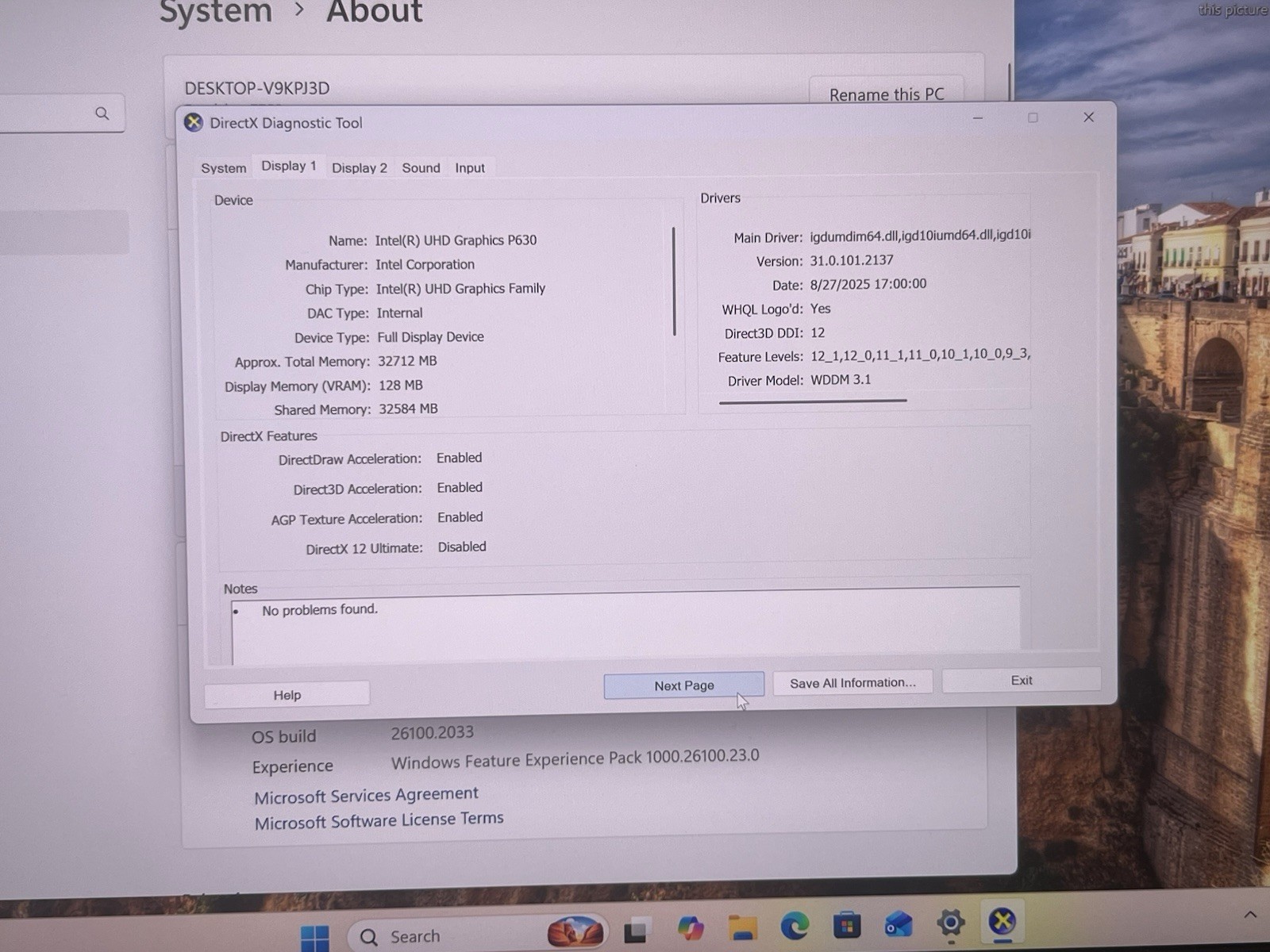
Task: Click the Next Page button
Action: 684,685
